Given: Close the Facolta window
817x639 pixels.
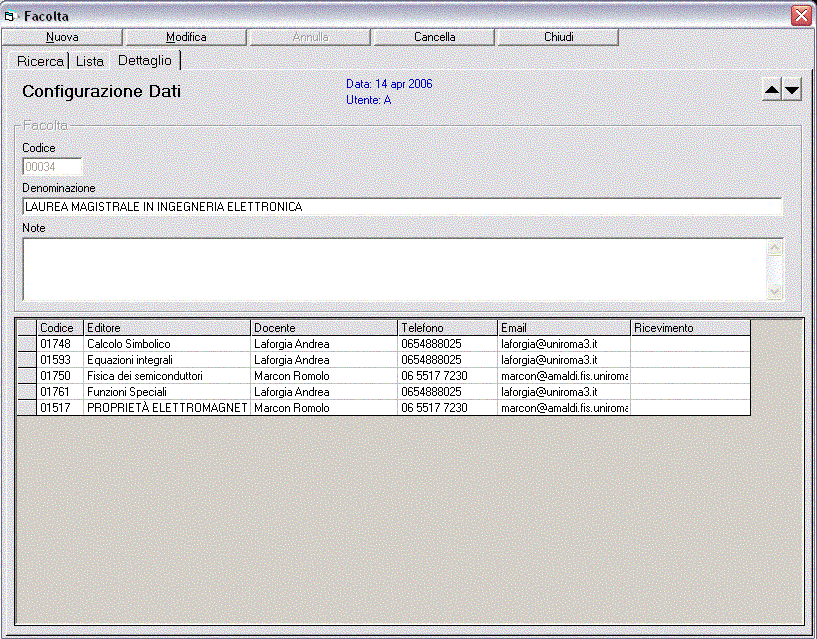Looking at the screenshot, I should pyautogui.click(x=800, y=16).
